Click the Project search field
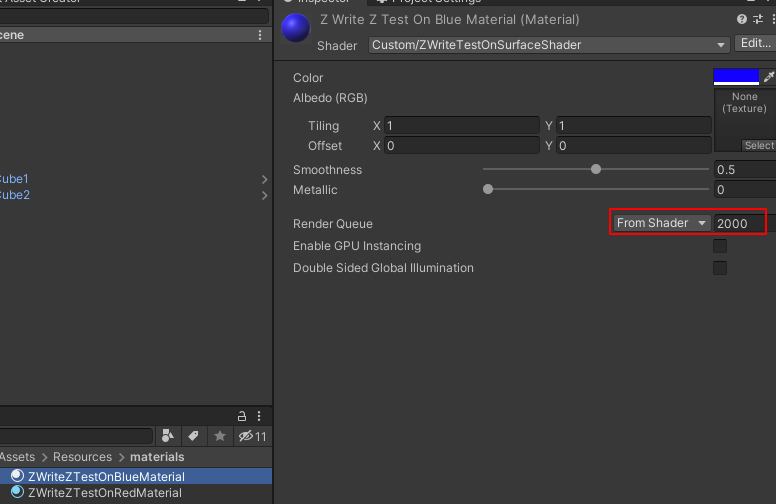The height and width of the screenshot is (504, 776). point(76,436)
